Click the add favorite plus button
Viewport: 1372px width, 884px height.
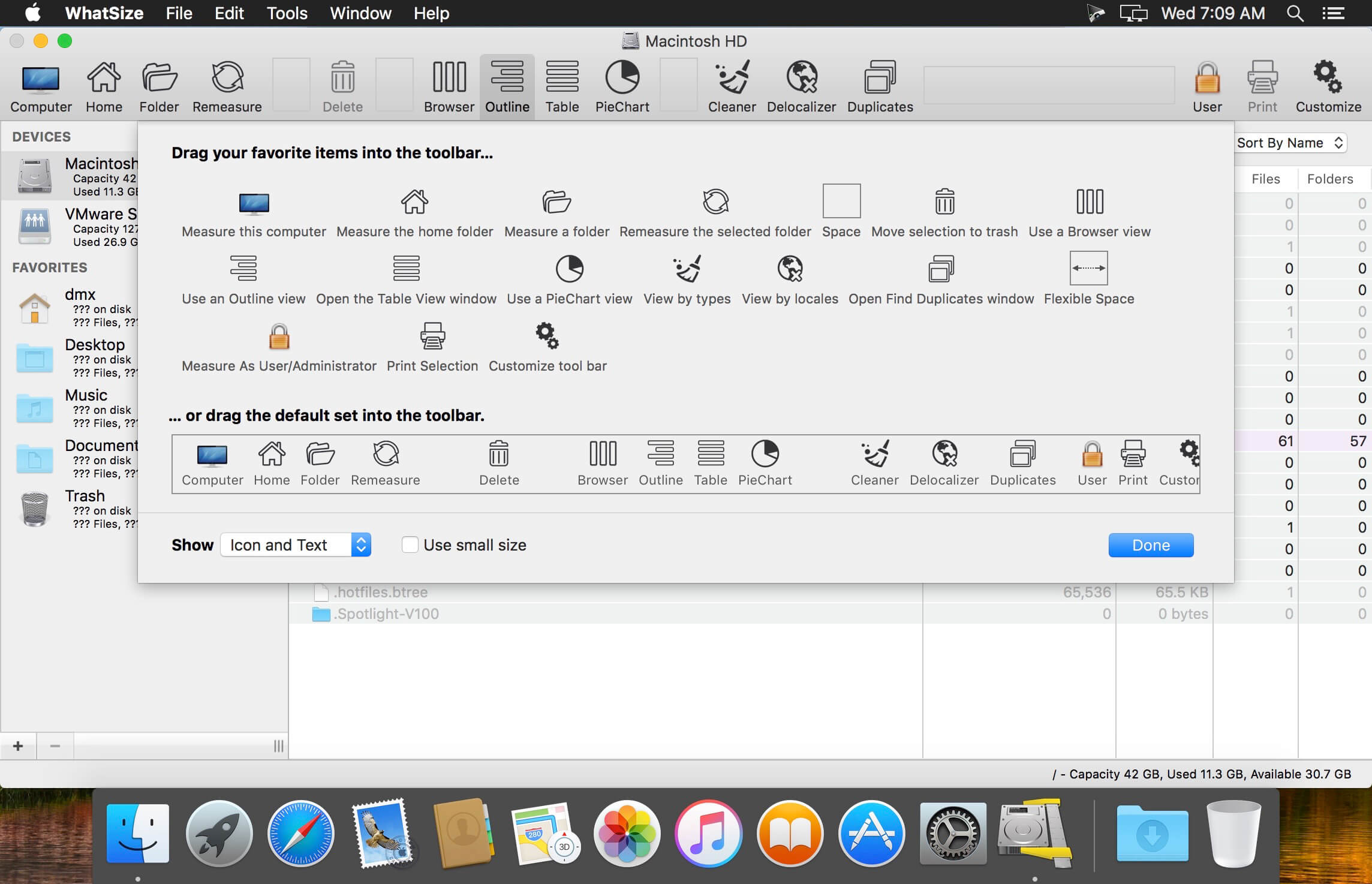point(18,745)
